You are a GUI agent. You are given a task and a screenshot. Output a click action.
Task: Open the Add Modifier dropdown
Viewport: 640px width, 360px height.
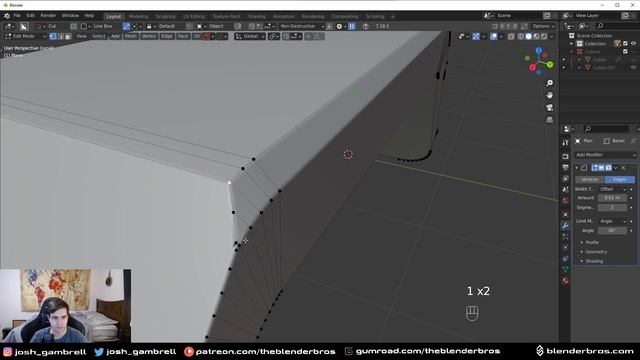(x=605, y=155)
